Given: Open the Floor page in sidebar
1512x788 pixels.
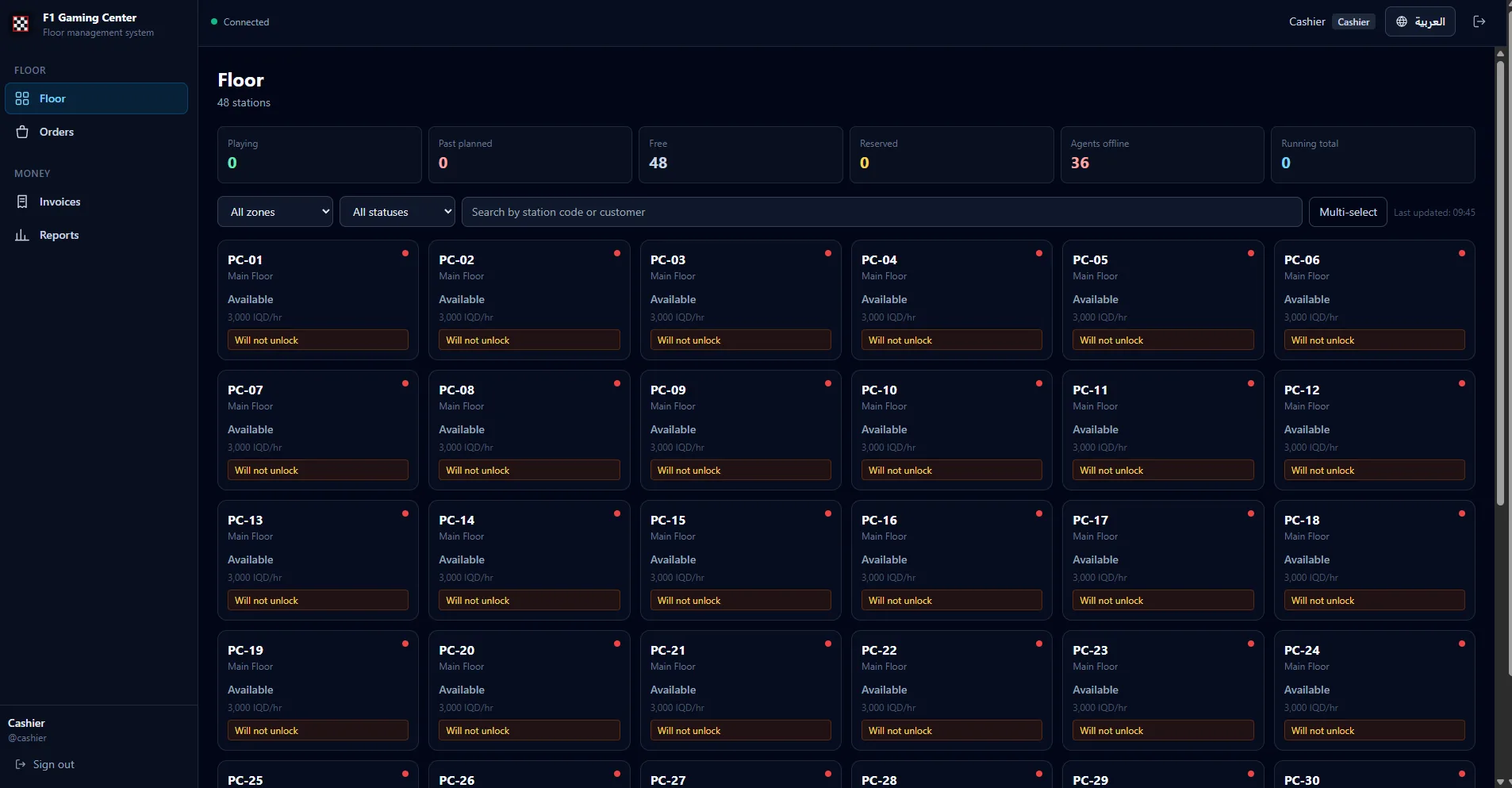Looking at the screenshot, I should pyautogui.click(x=96, y=98).
